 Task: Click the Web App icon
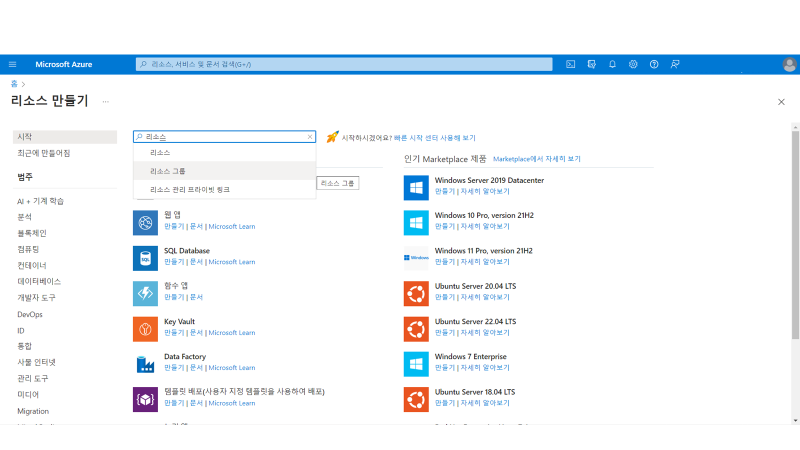145,223
